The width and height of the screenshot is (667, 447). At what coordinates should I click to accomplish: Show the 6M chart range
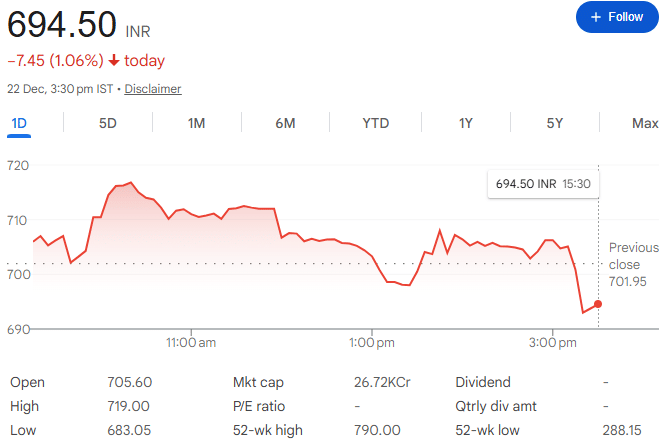285,123
